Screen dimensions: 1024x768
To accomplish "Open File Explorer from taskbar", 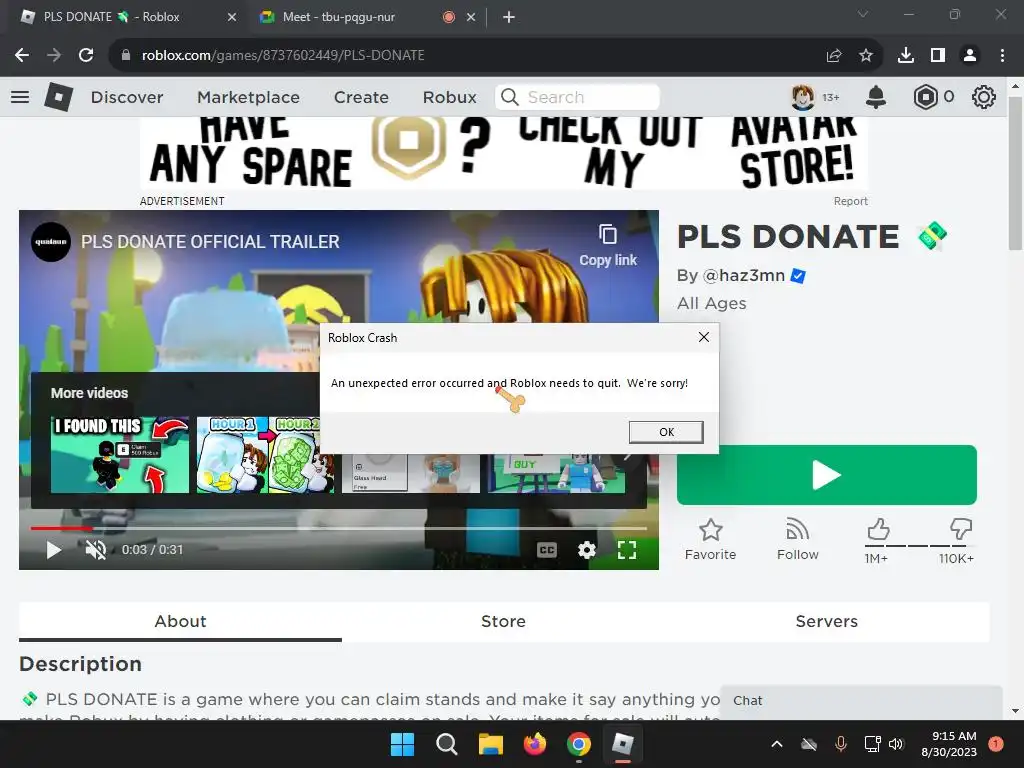I will (x=490, y=744).
